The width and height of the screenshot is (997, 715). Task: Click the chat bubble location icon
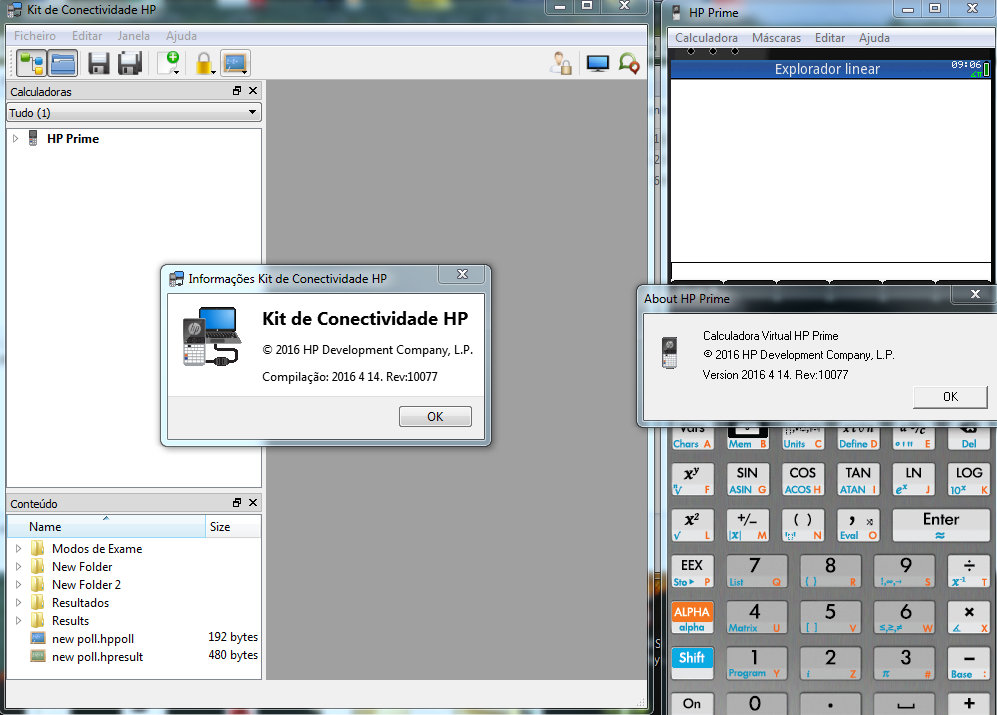click(629, 64)
